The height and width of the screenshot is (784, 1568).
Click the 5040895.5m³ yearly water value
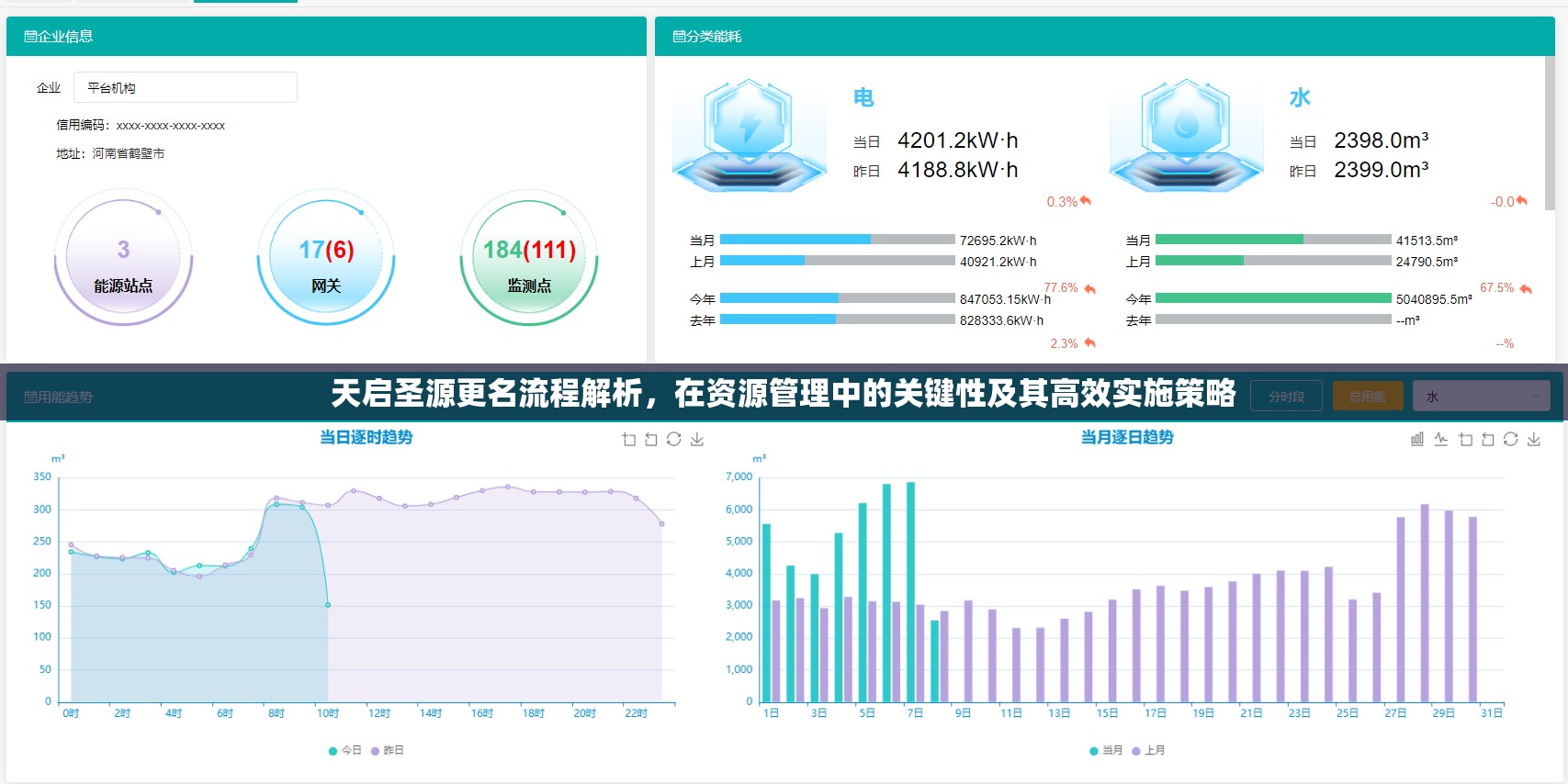point(1435,299)
